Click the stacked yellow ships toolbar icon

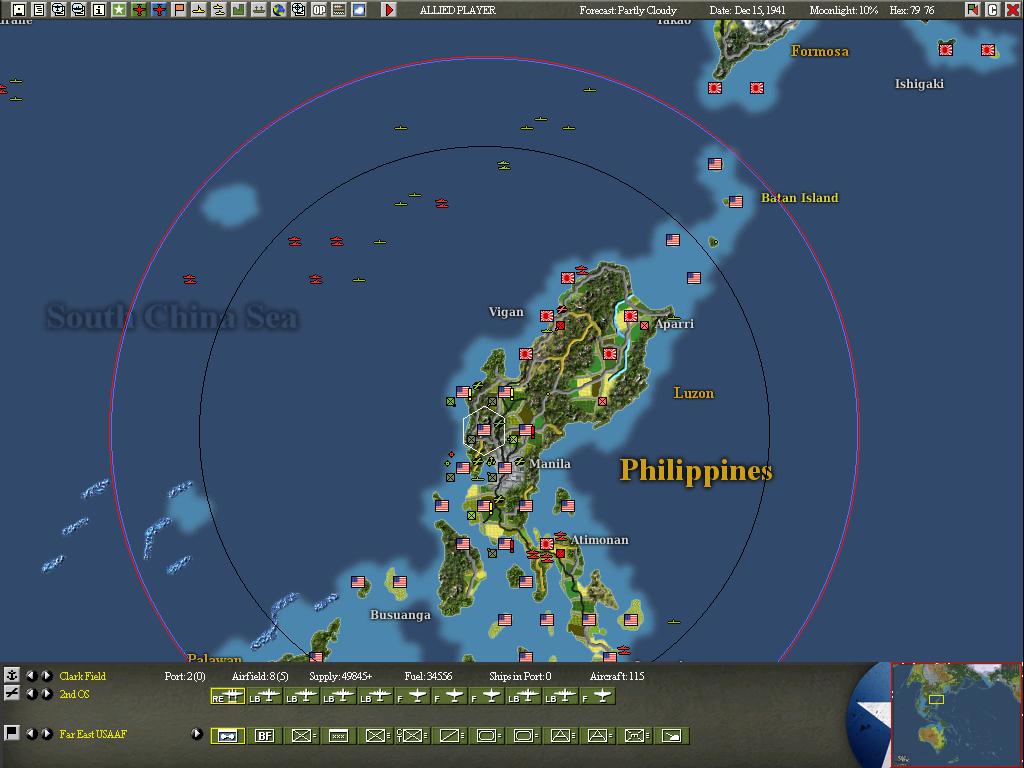219,9
